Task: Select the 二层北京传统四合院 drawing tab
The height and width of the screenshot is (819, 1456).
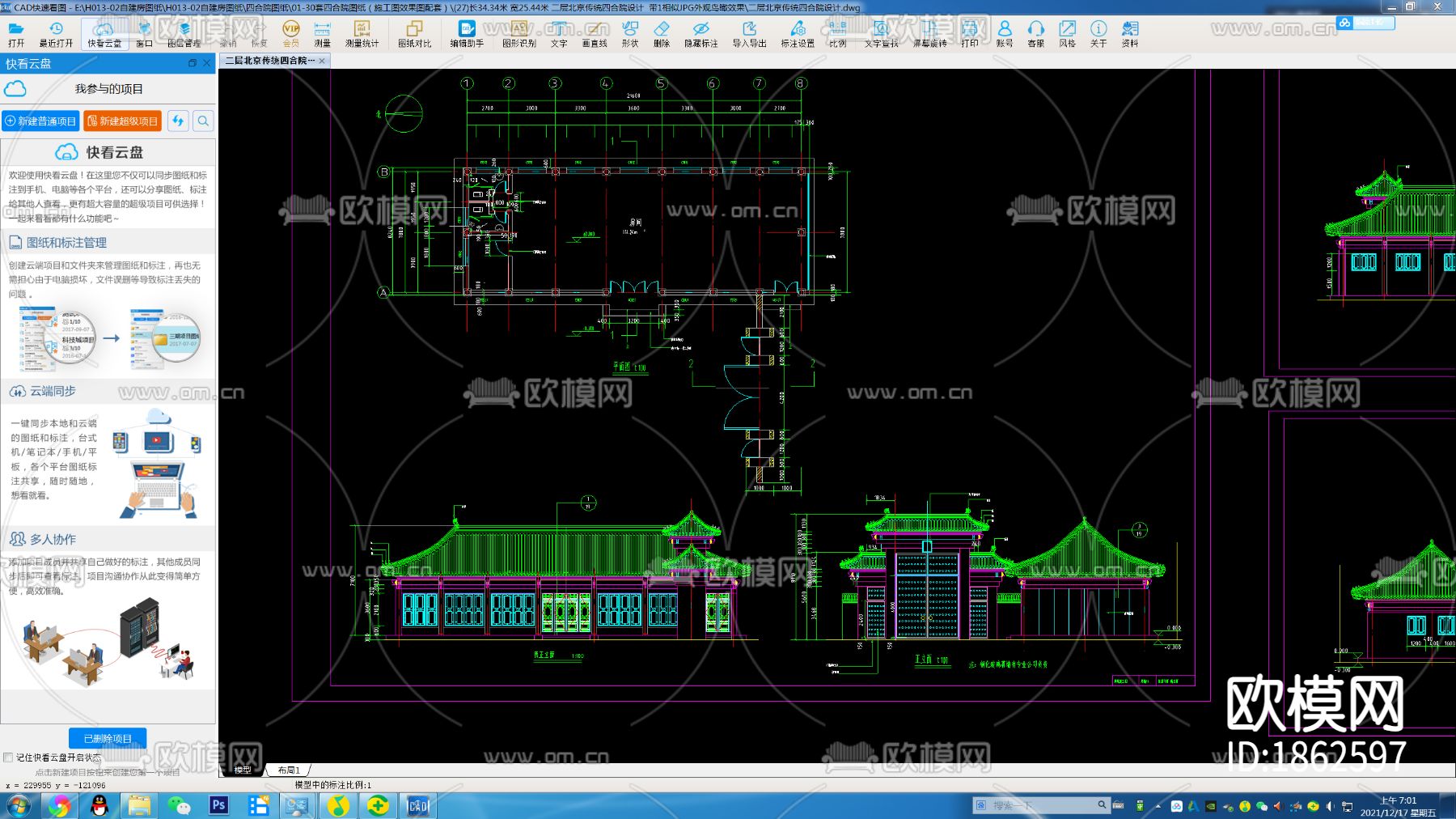Action: (x=269, y=61)
